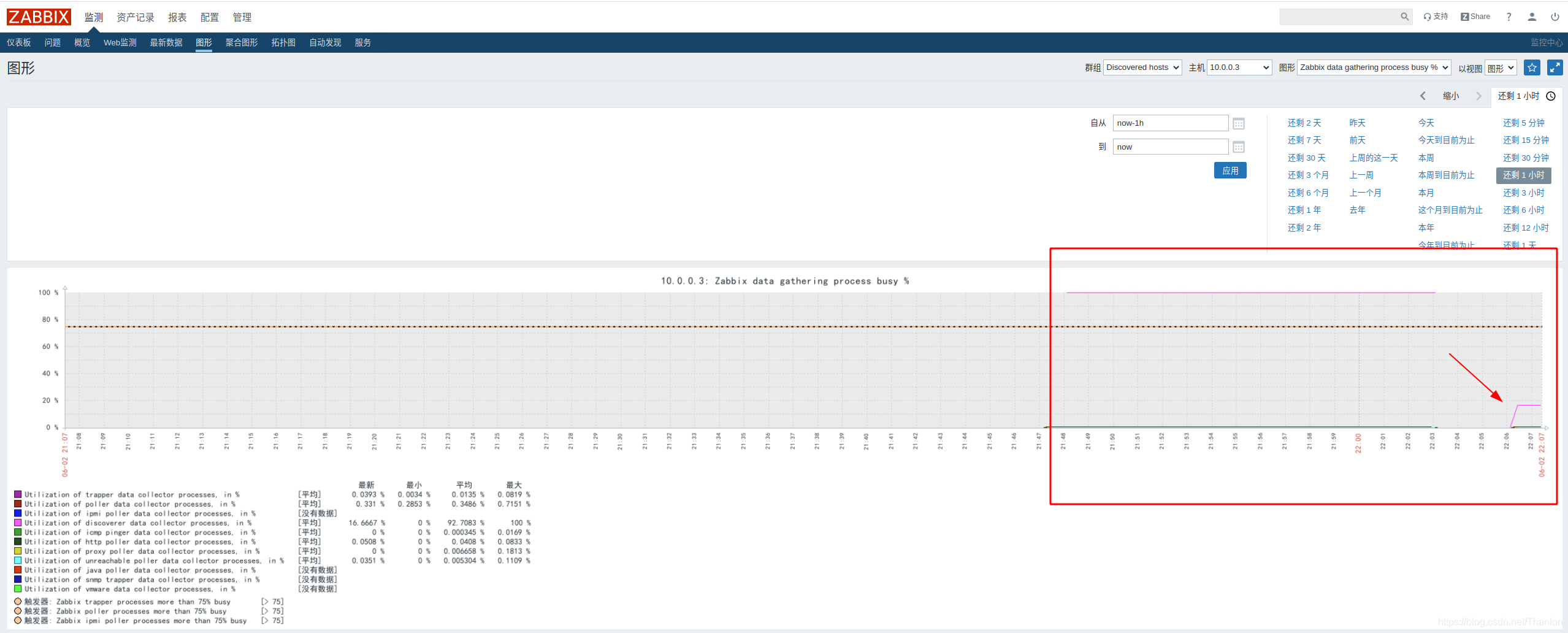This screenshot has height=633, width=1568.
Task: Click the 监控中心 label in header
Action: (1546, 42)
